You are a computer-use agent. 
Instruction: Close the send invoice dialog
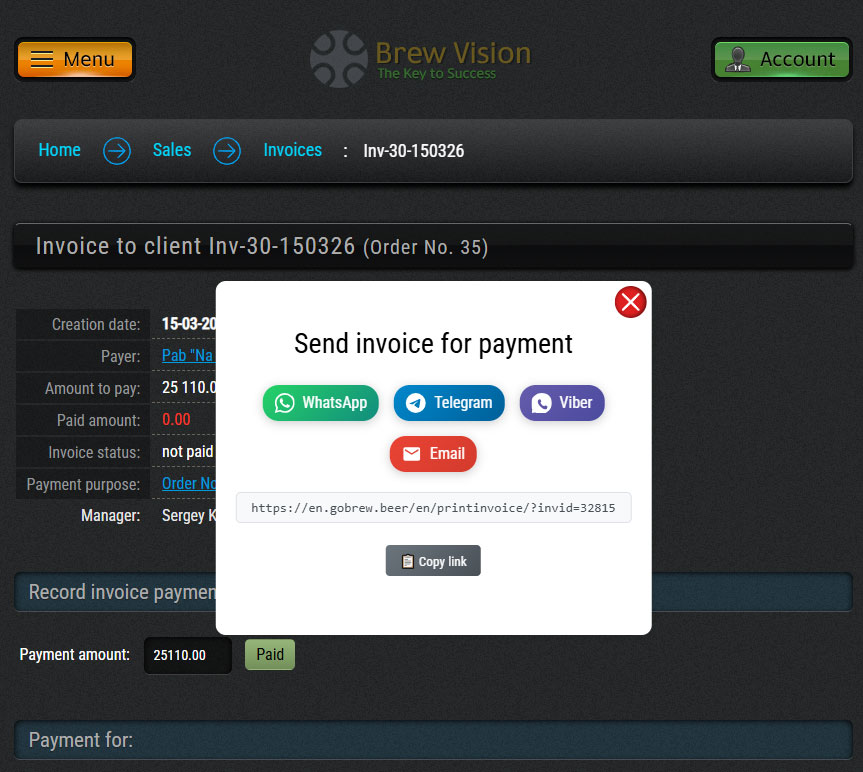[x=630, y=301]
